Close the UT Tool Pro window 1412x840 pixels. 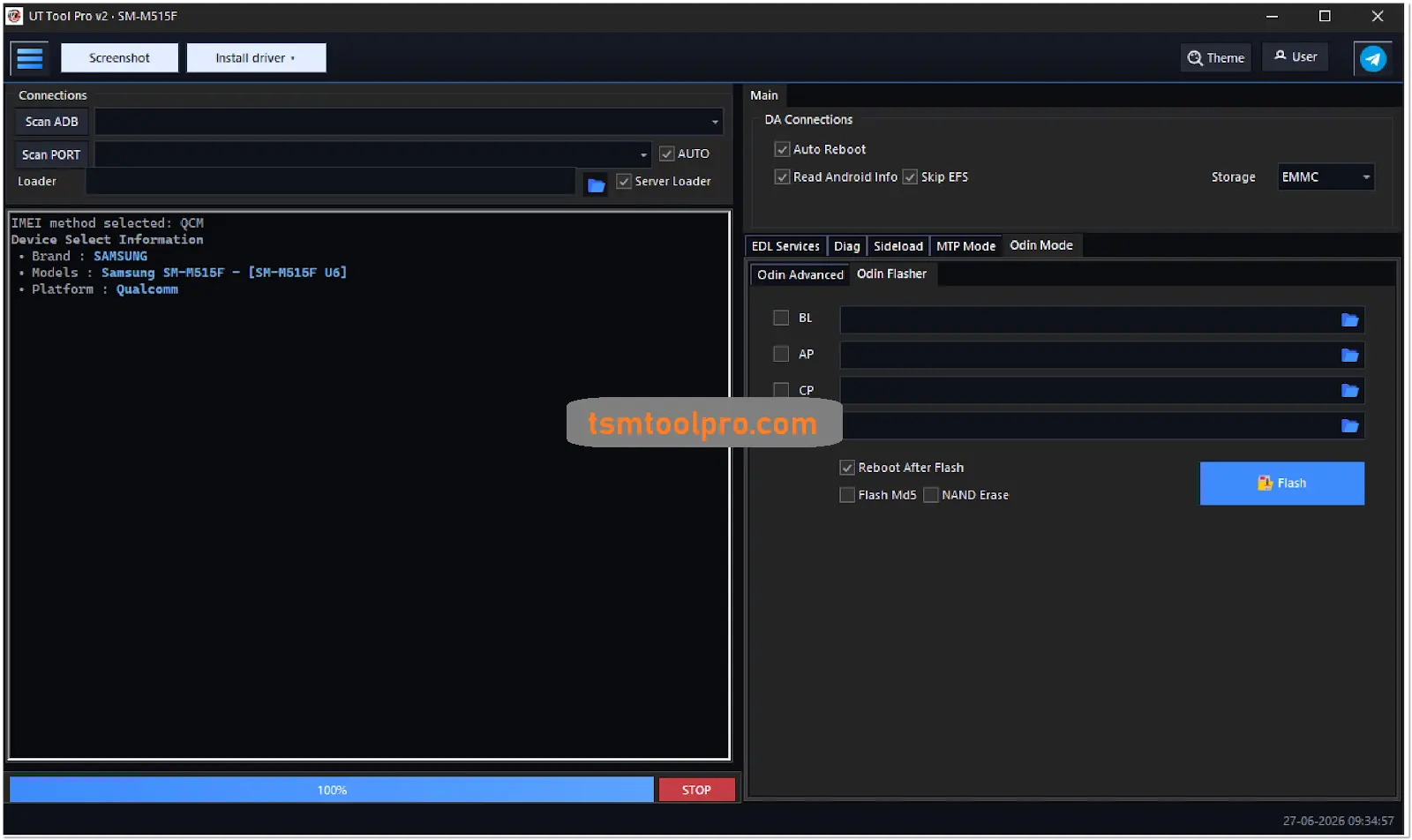(1378, 16)
